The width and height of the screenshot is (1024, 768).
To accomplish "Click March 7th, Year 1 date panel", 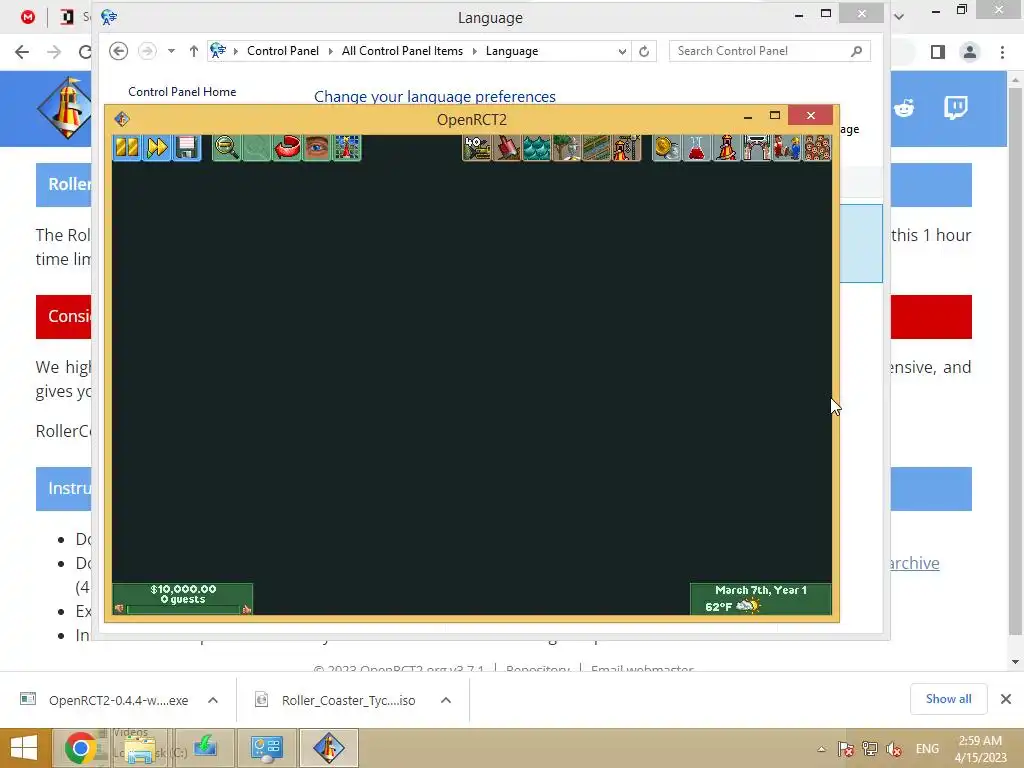I will click(x=761, y=590).
